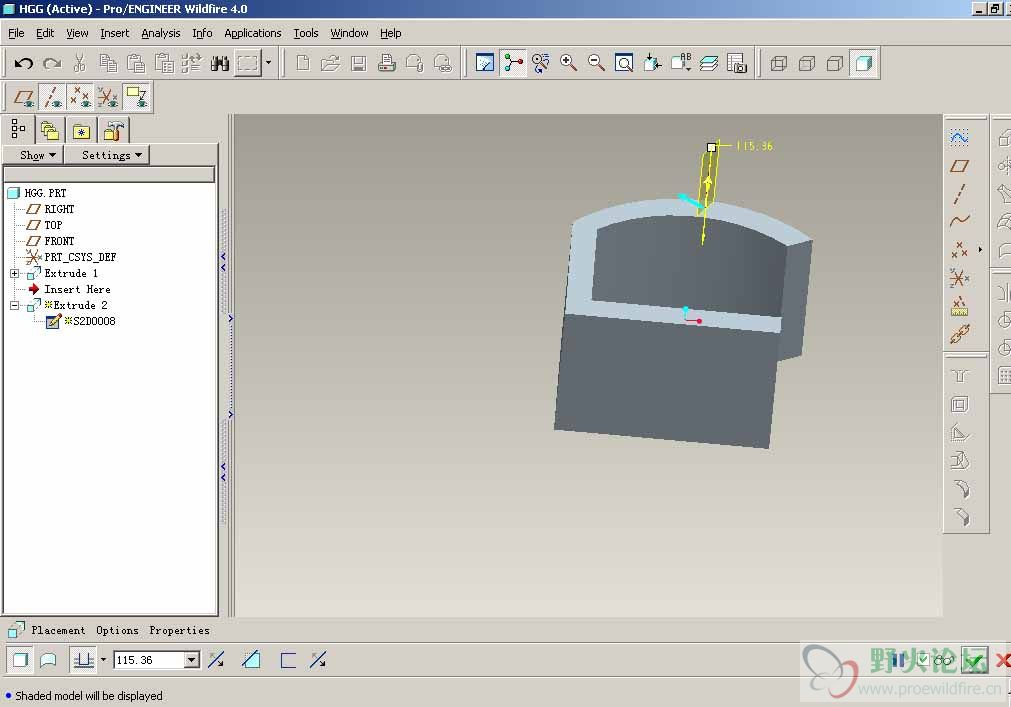Screen dimensions: 1011x707
Task: Toggle datum points display
Action: (80, 97)
